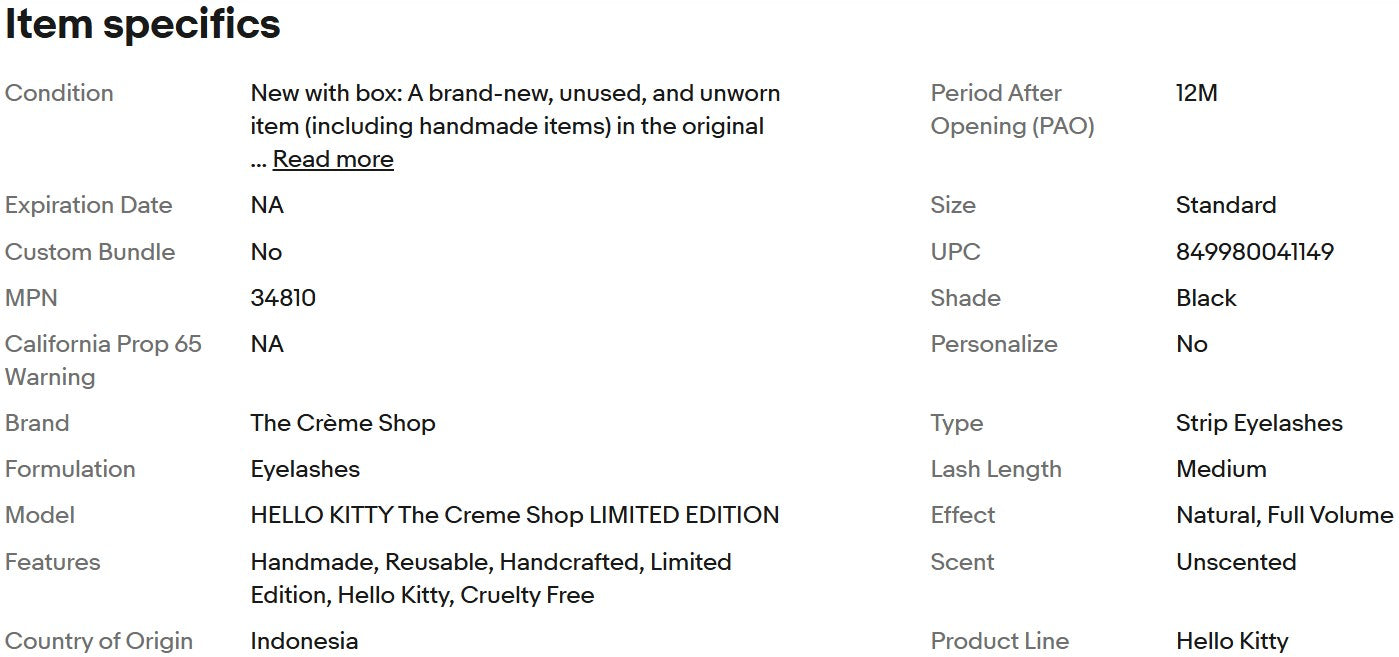Click the Item specifics heading

tap(142, 25)
